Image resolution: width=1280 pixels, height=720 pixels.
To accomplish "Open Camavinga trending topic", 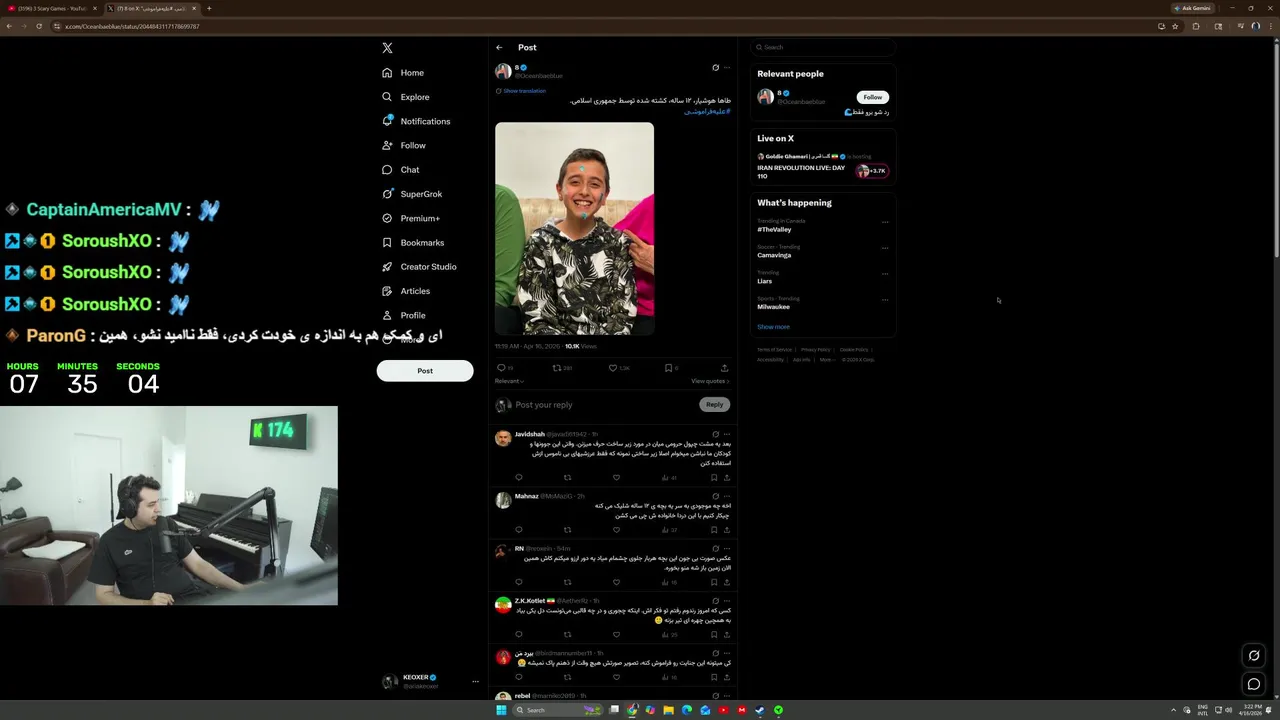I will pyautogui.click(x=774, y=255).
